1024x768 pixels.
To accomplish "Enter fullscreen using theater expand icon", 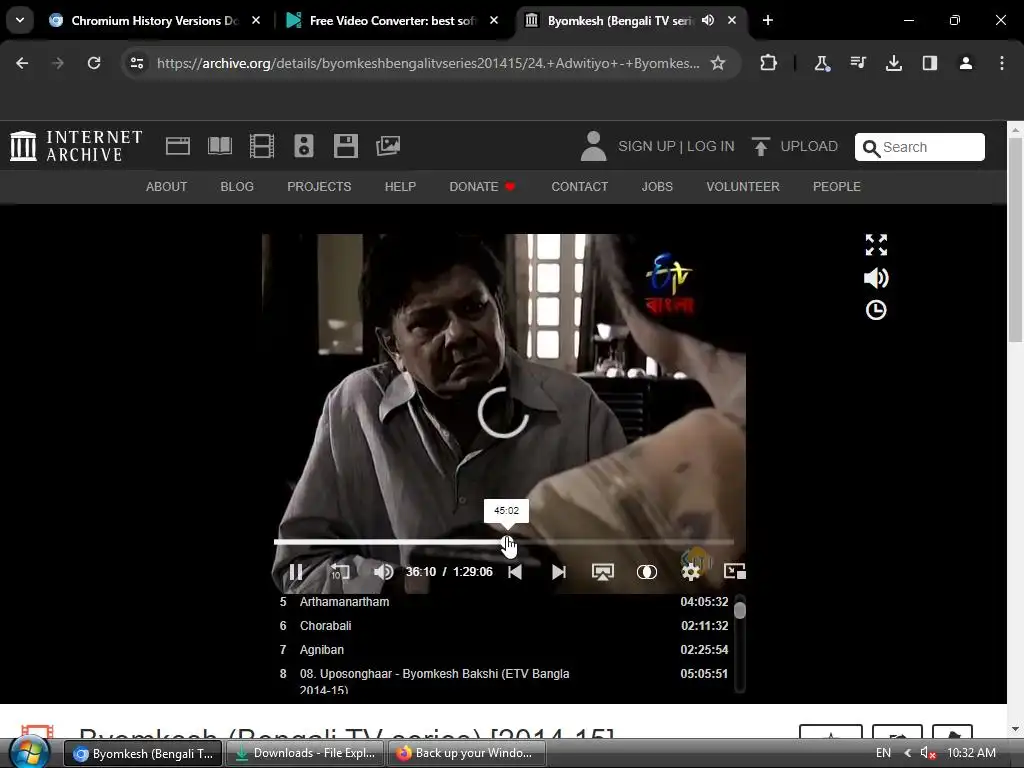I will (x=876, y=245).
